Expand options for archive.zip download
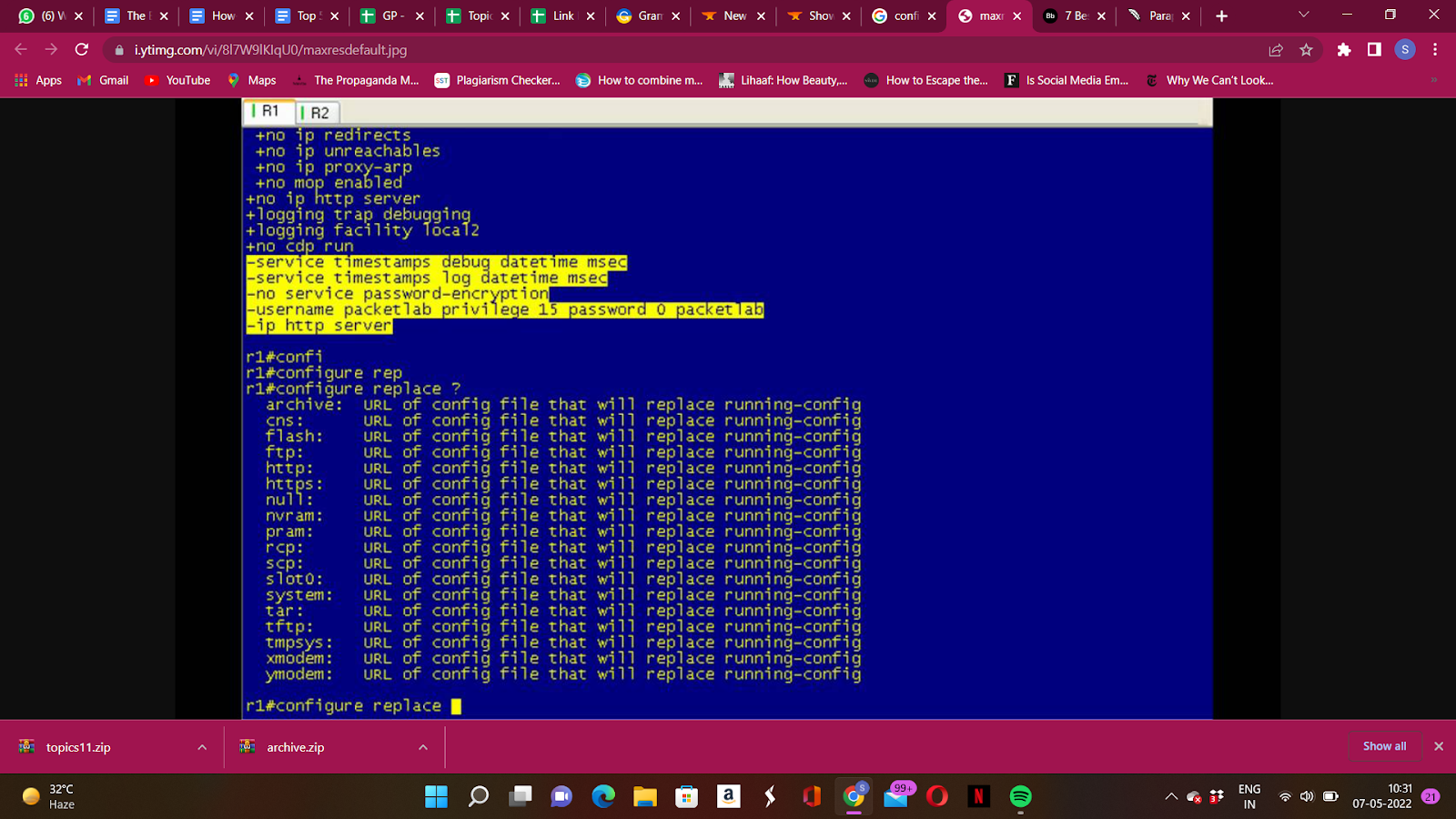 tap(423, 747)
